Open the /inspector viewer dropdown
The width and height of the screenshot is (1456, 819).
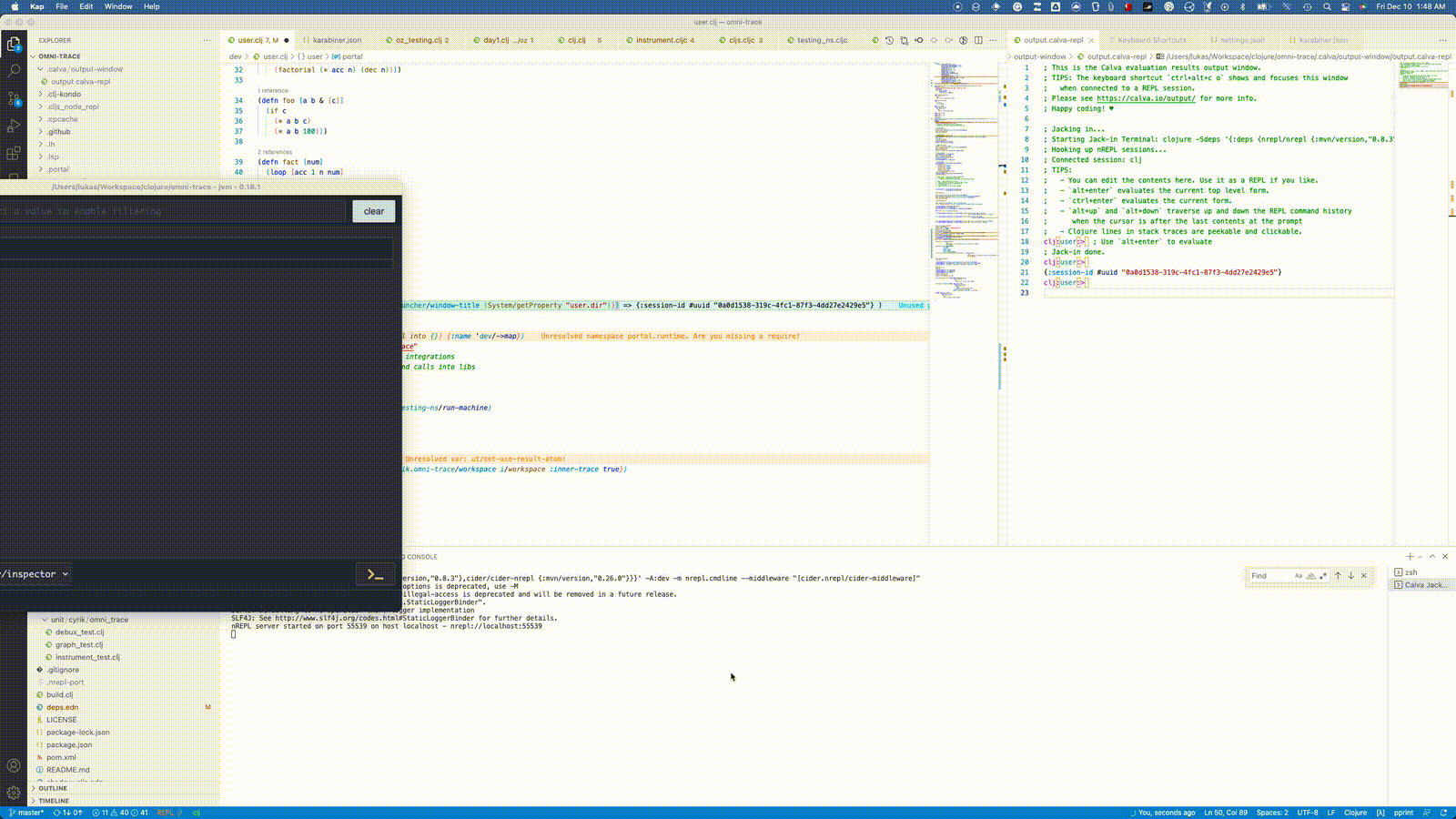point(35,574)
